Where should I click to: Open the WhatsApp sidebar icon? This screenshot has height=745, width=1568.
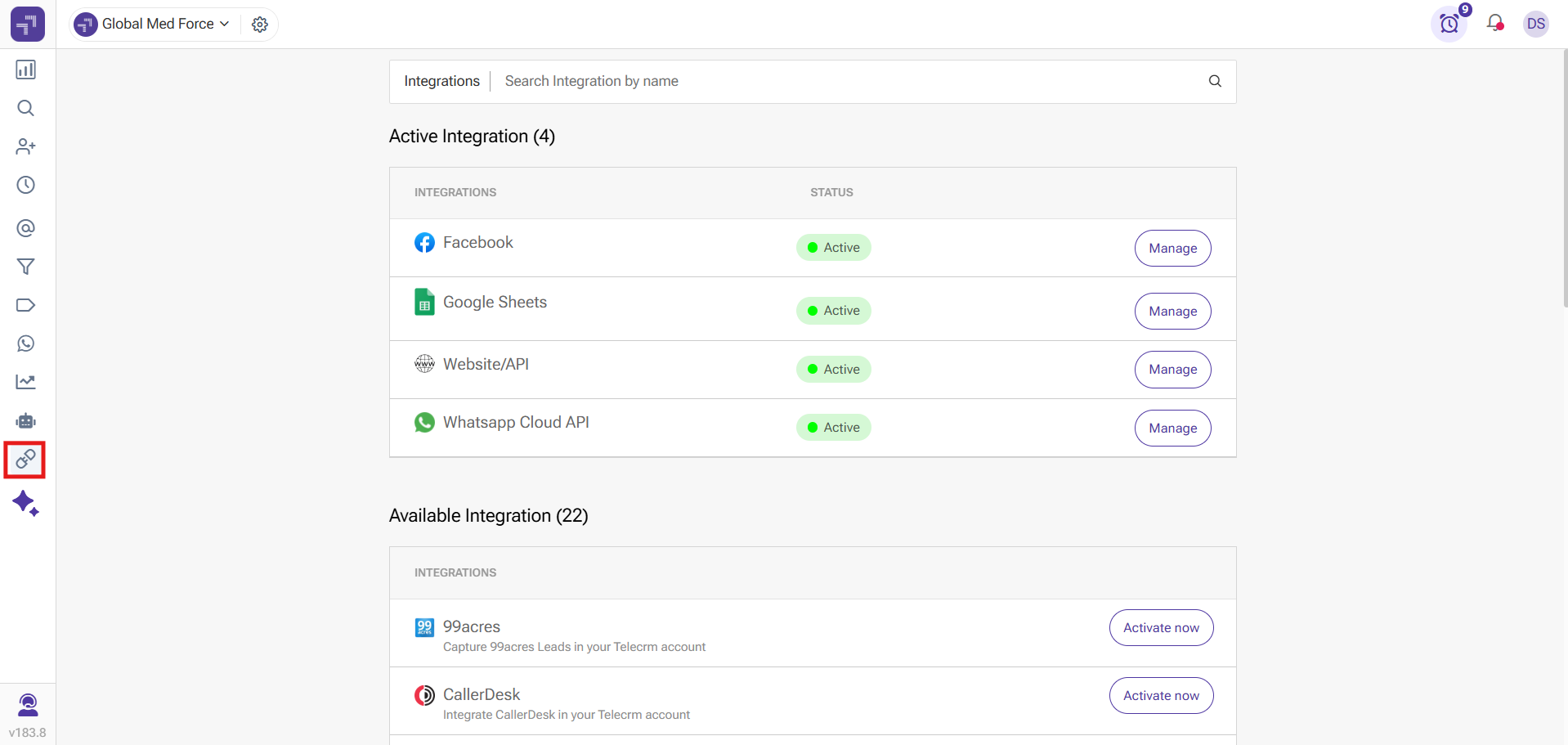point(26,343)
